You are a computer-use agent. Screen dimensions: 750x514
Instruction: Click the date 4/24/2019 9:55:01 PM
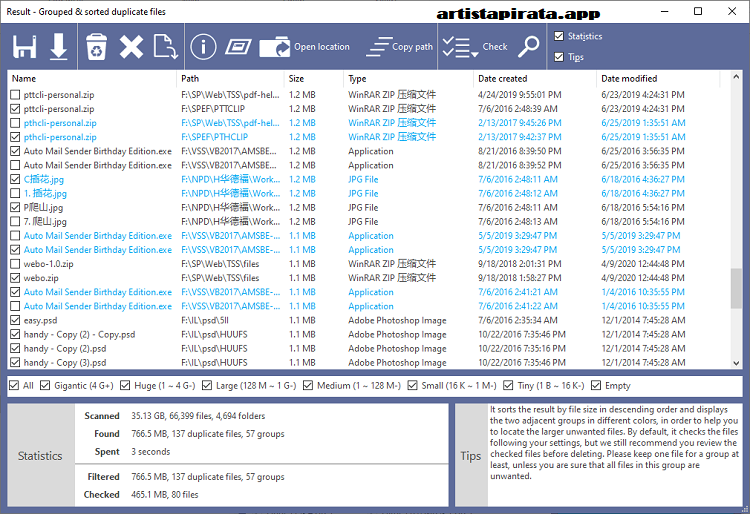click(x=519, y=95)
